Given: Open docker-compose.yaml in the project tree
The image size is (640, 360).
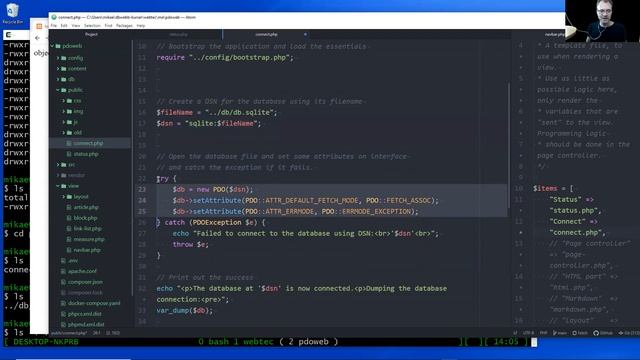Looking at the screenshot, I should [94, 303].
